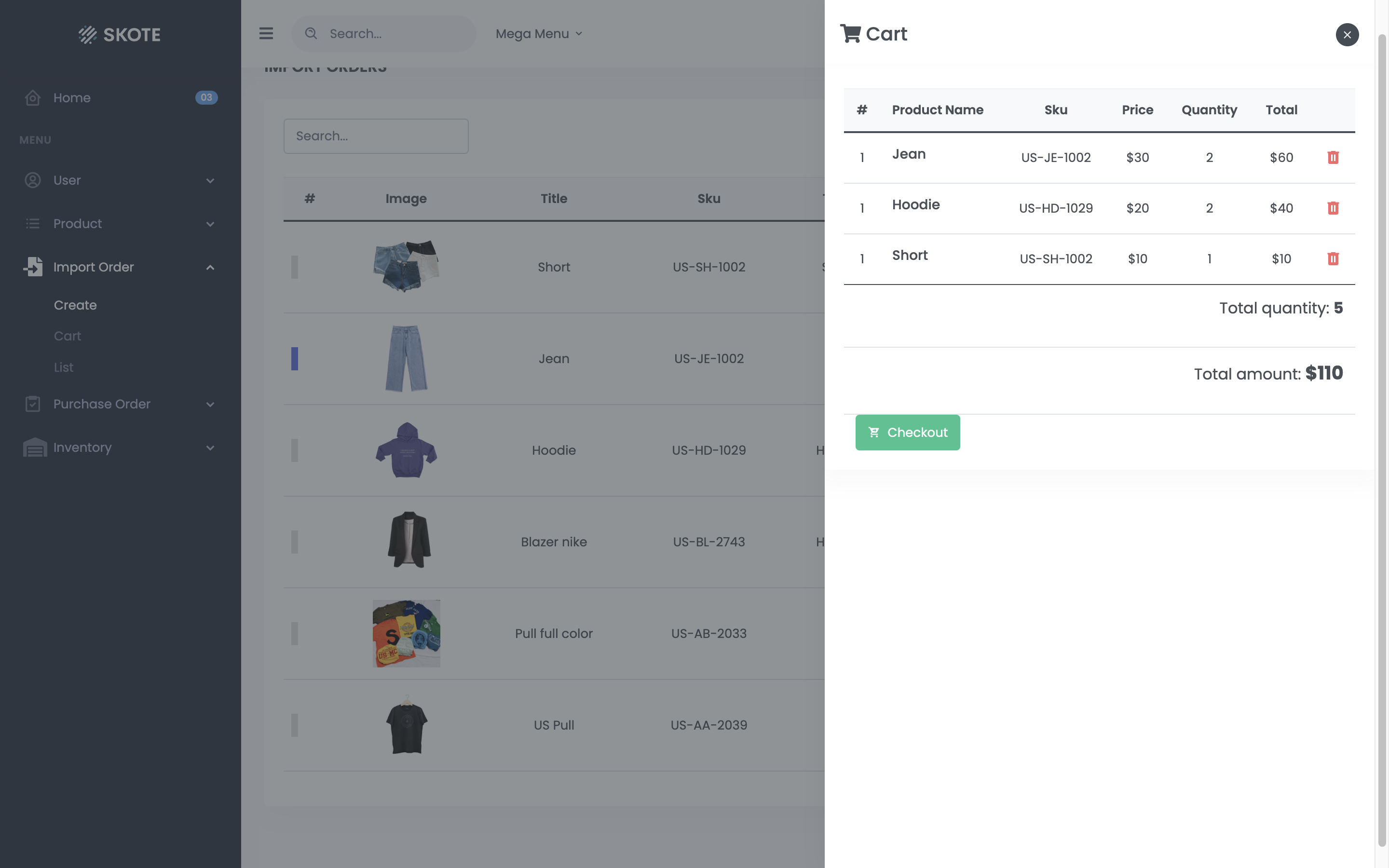
Task: Click the Cart sidebar link
Action: click(x=67, y=336)
